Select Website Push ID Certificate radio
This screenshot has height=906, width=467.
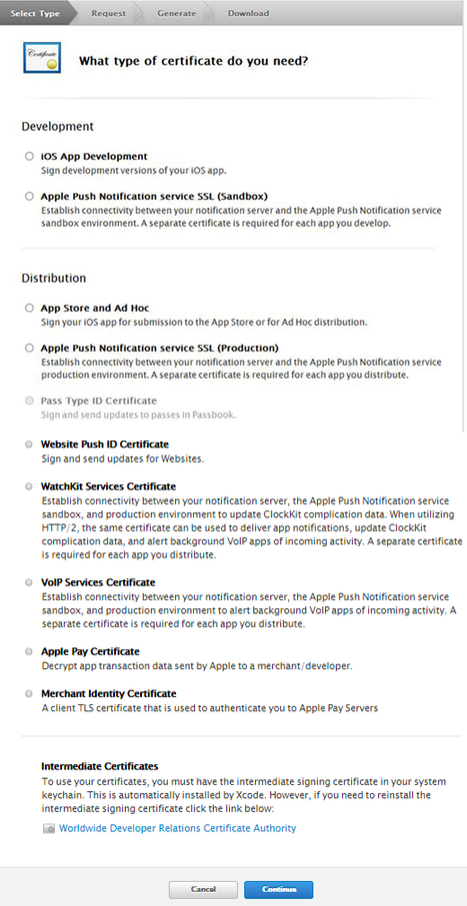point(29,445)
